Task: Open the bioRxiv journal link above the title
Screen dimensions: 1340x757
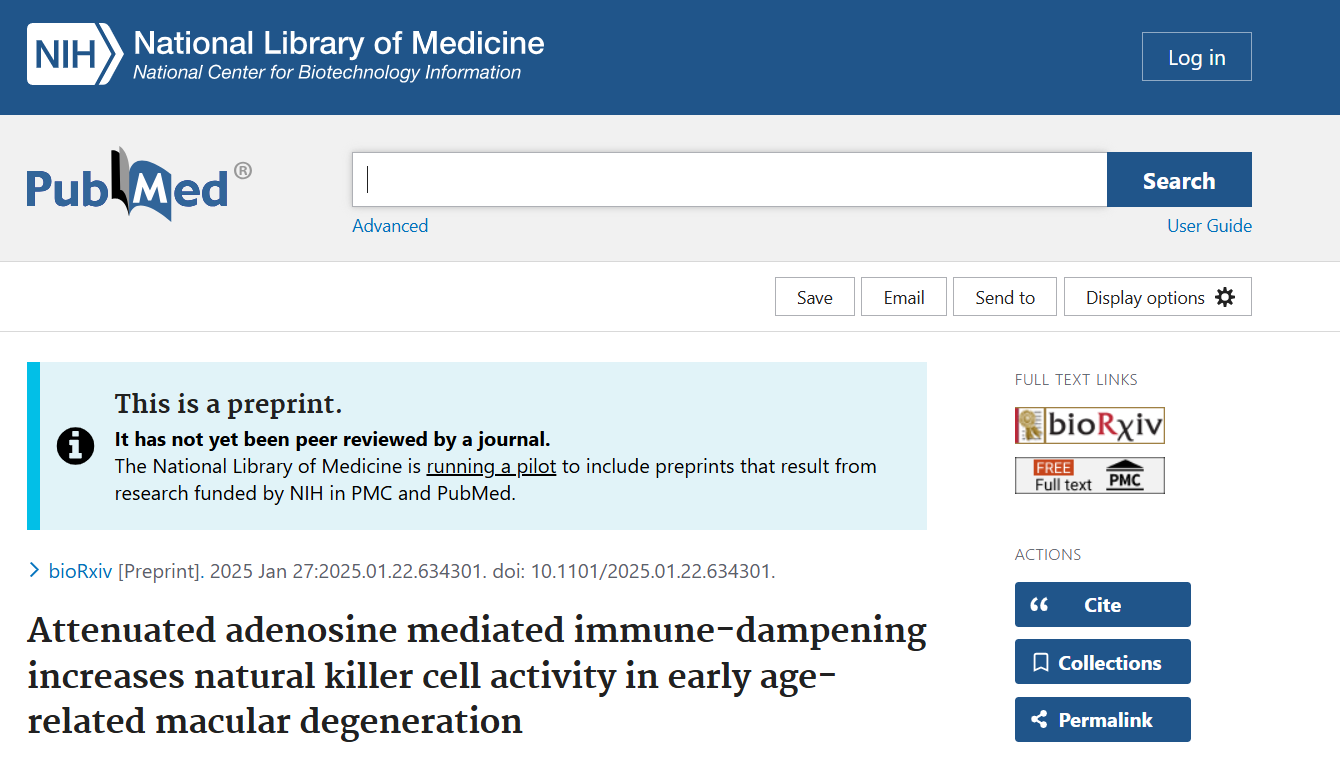Action: (78, 570)
